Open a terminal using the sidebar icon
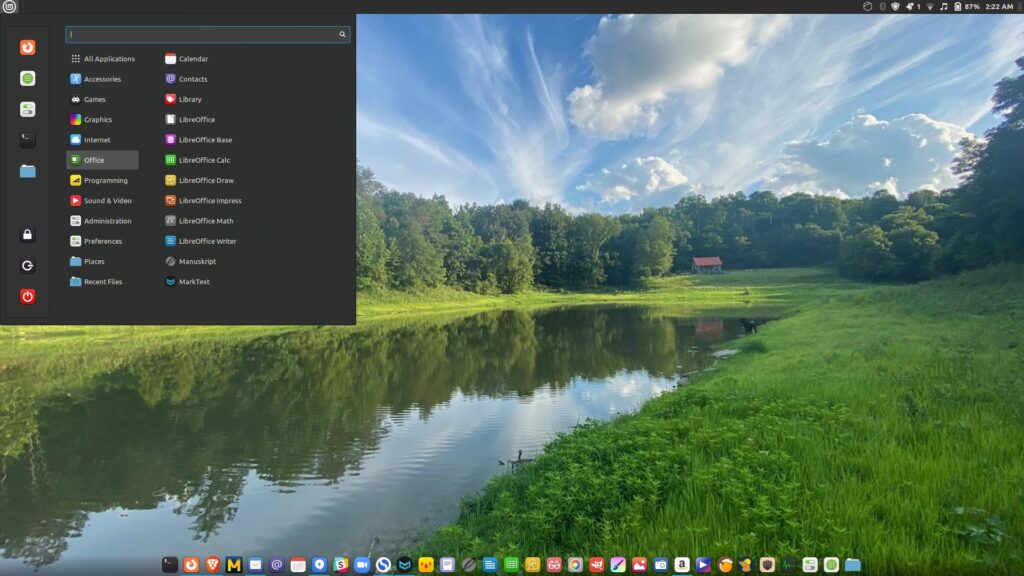 [x=27, y=140]
